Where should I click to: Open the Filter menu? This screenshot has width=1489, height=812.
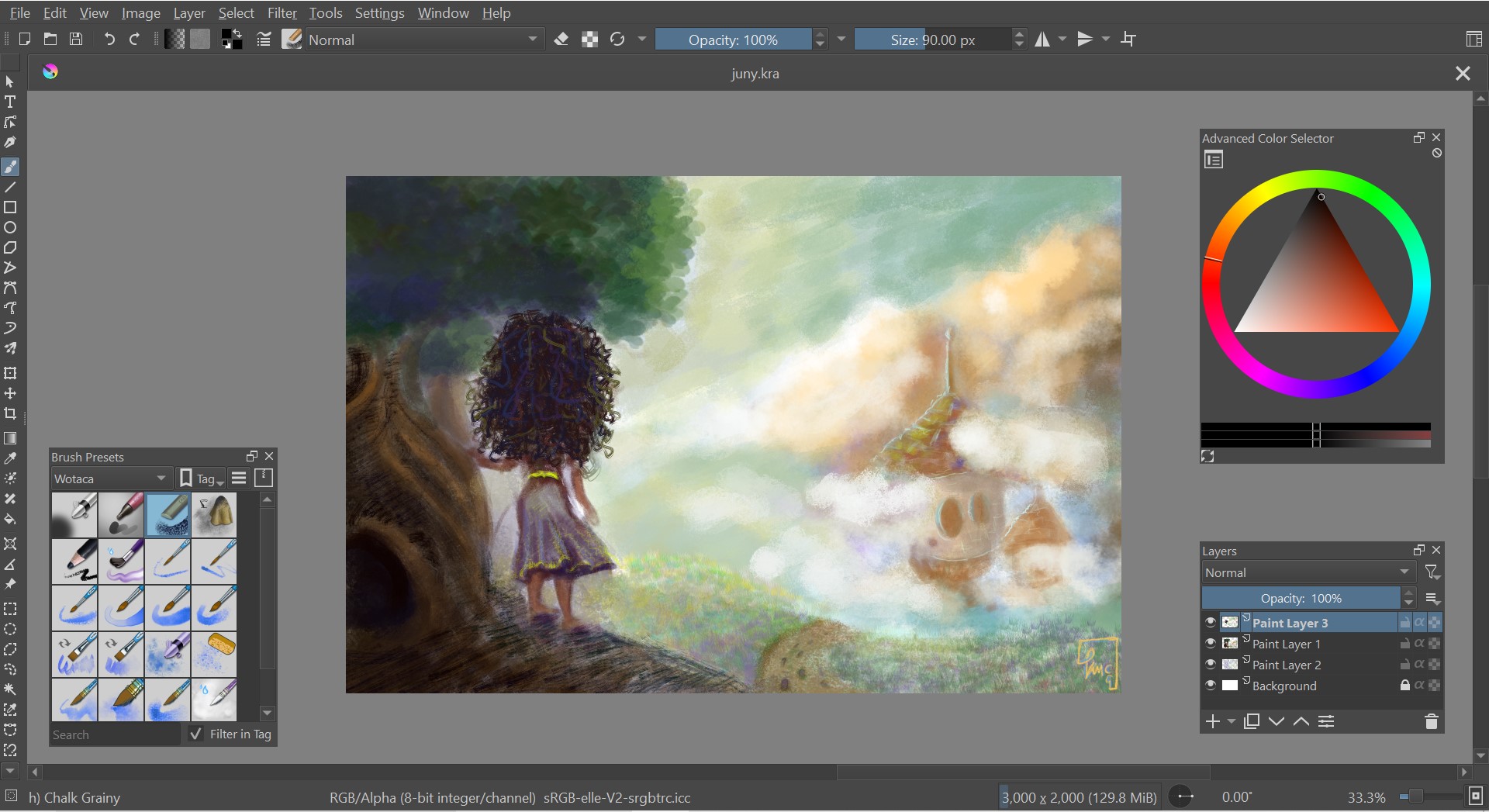[282, 13]
